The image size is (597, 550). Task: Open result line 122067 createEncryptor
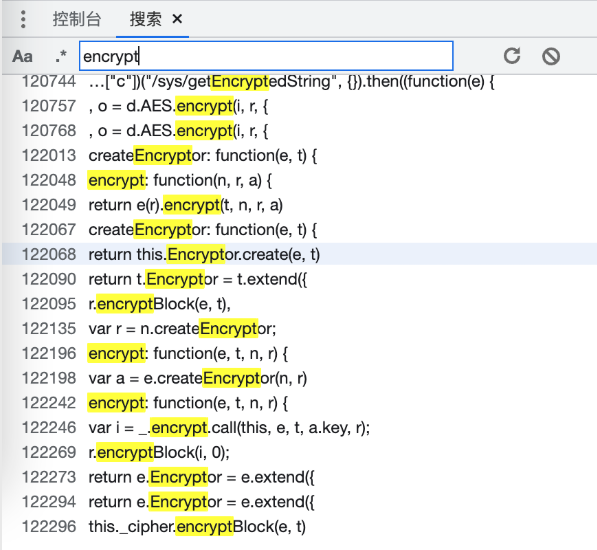click(x=299, y=230)
